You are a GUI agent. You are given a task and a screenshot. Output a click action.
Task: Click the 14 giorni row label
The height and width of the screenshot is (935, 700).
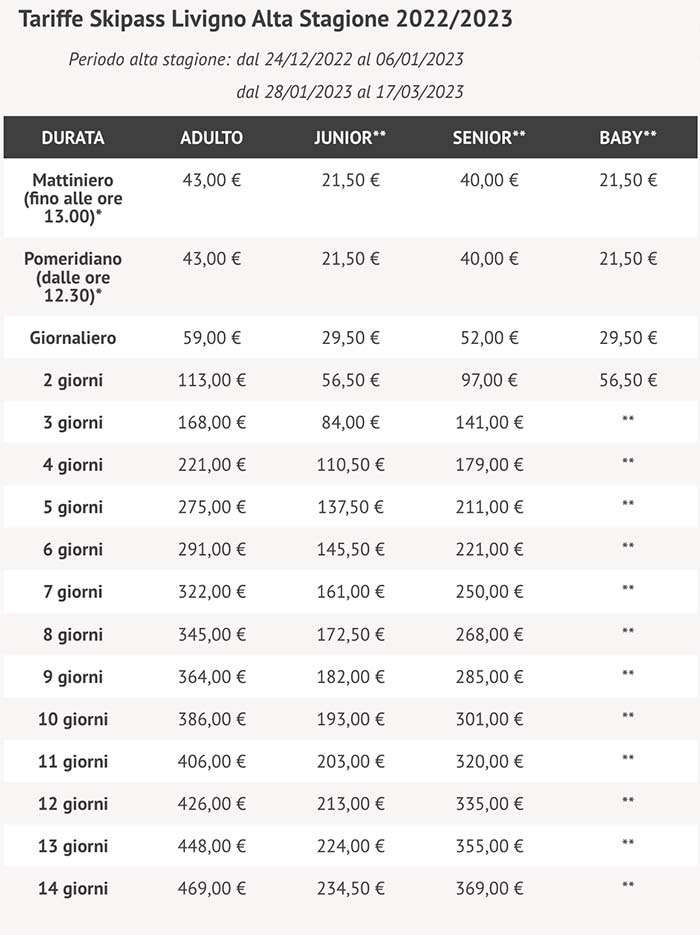[73, 889]
